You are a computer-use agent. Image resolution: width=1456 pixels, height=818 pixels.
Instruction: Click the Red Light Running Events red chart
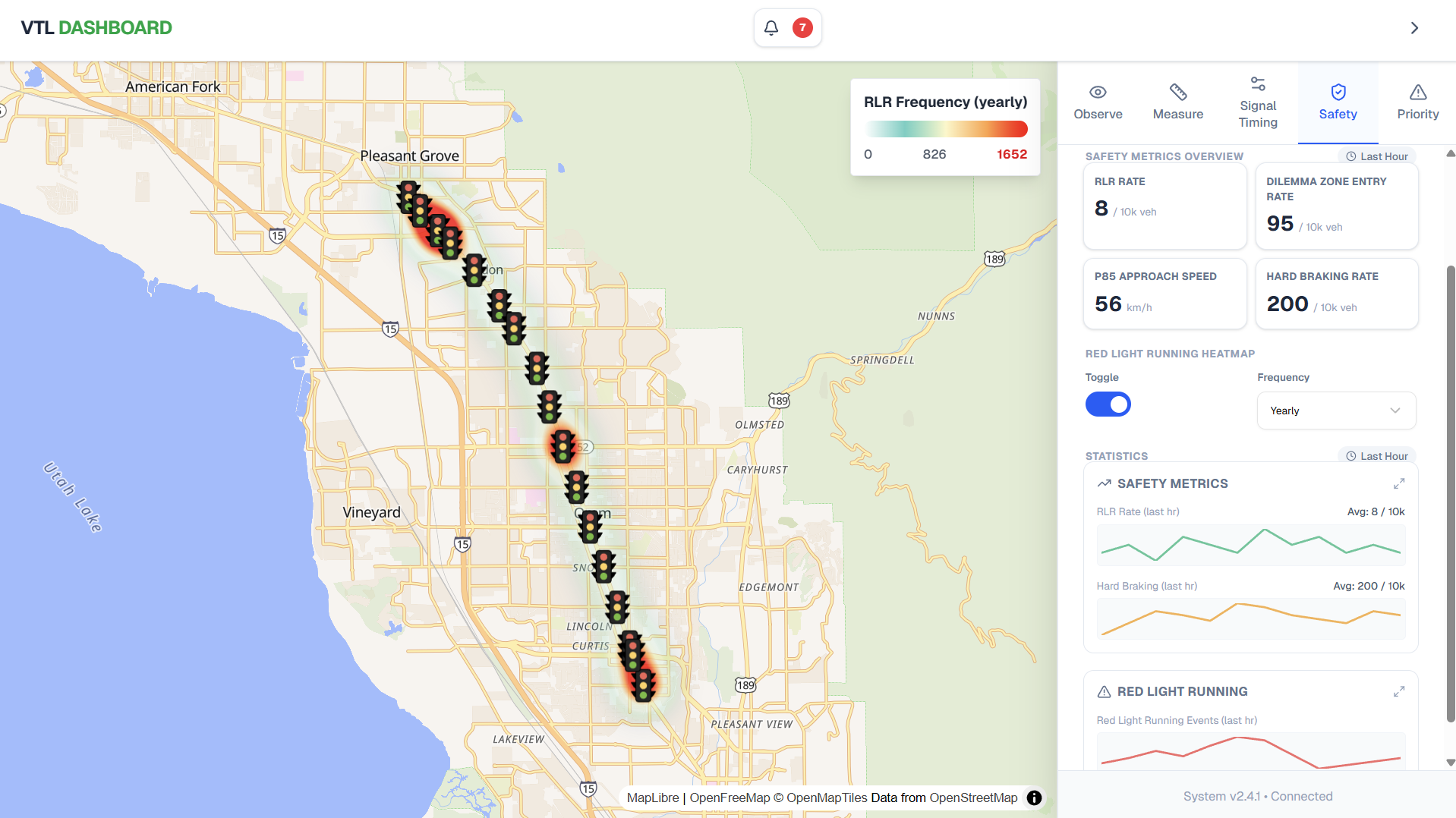point(1250,751)
